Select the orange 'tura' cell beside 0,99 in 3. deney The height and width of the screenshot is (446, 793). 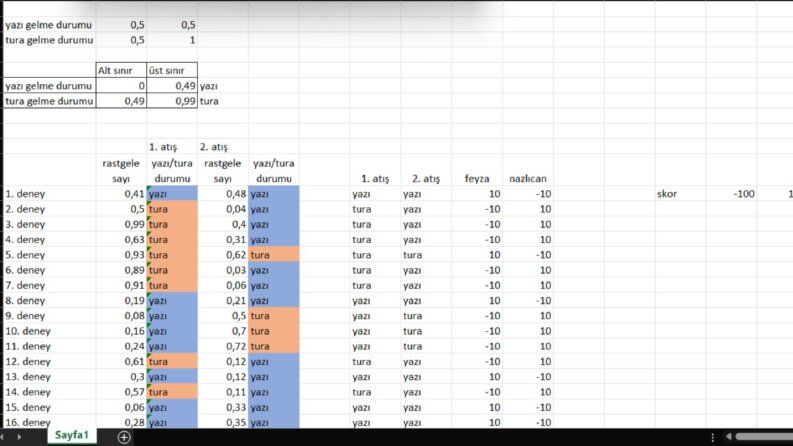tap(172, 224)
